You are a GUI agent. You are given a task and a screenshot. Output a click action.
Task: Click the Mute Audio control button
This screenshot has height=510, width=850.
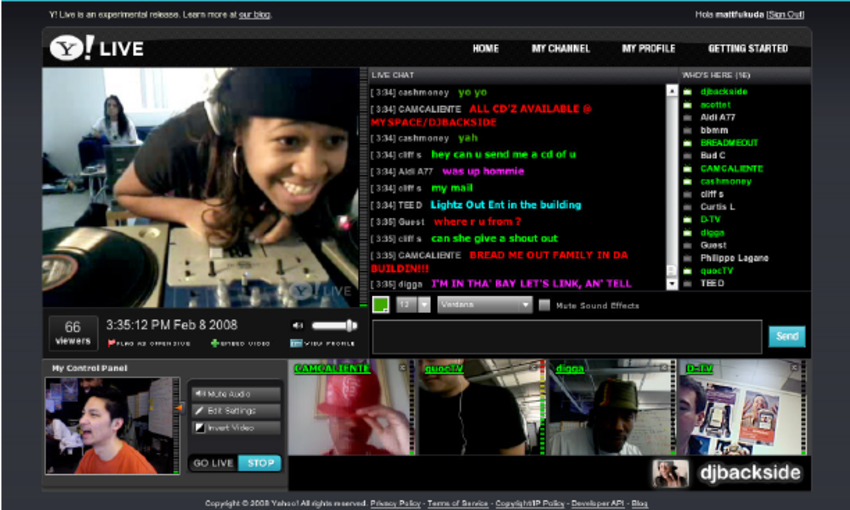point(235,394)
